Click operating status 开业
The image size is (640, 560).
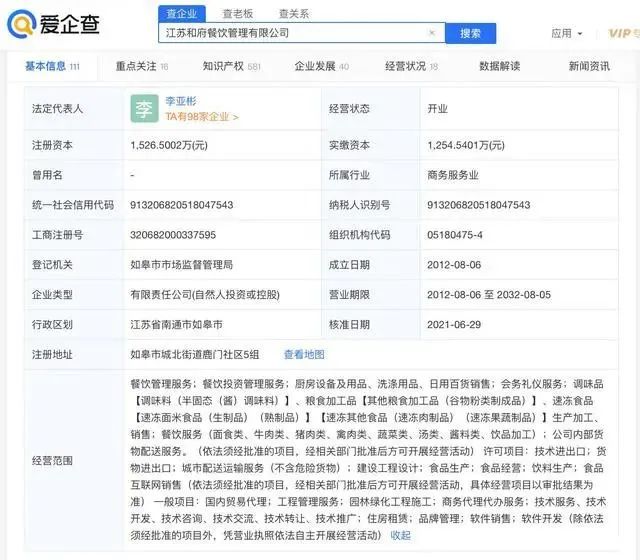438,109
